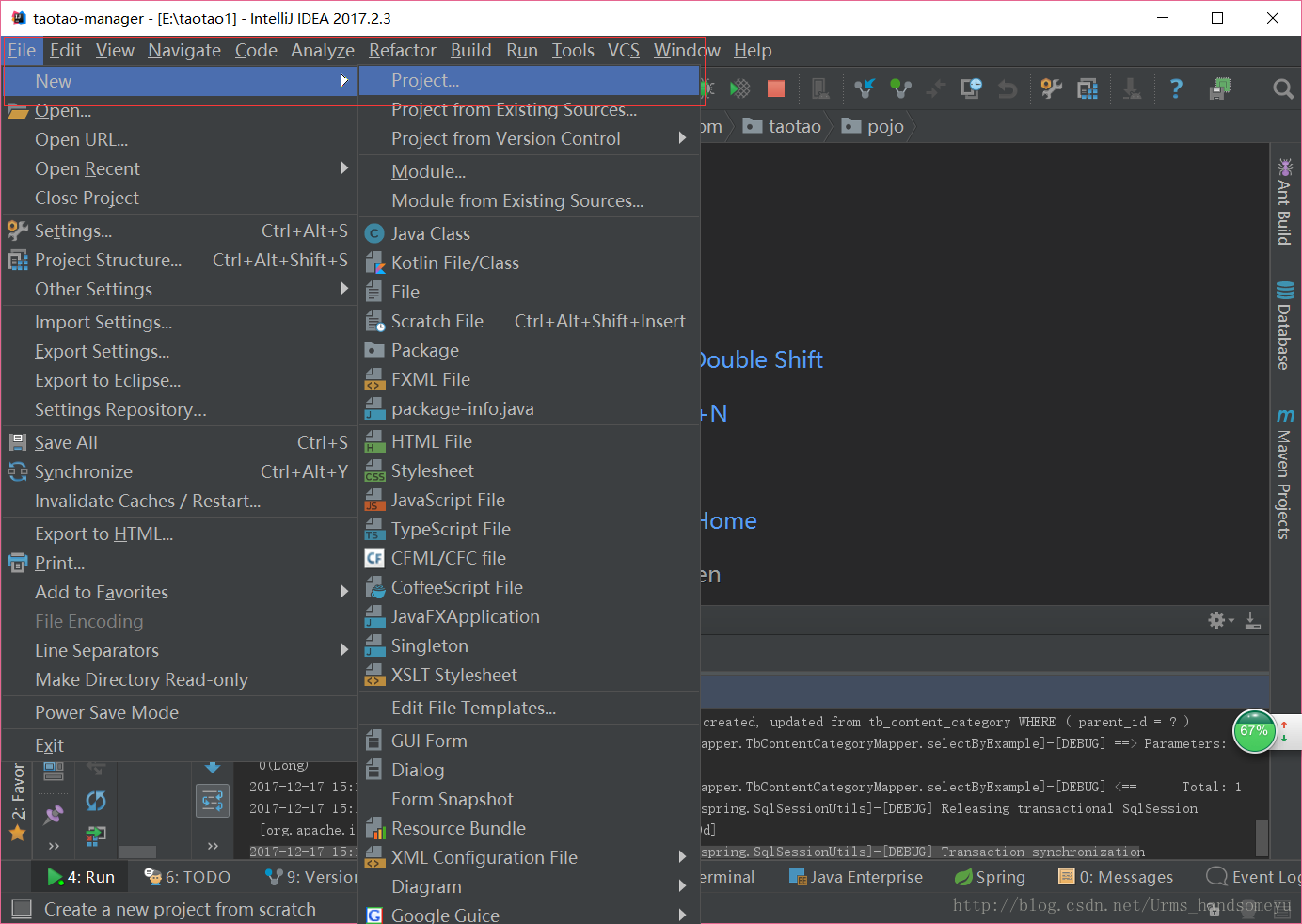1302x924 pixels.
Task: Click the Kotlin File/Class entry
Action: click(x=529, y=263)
